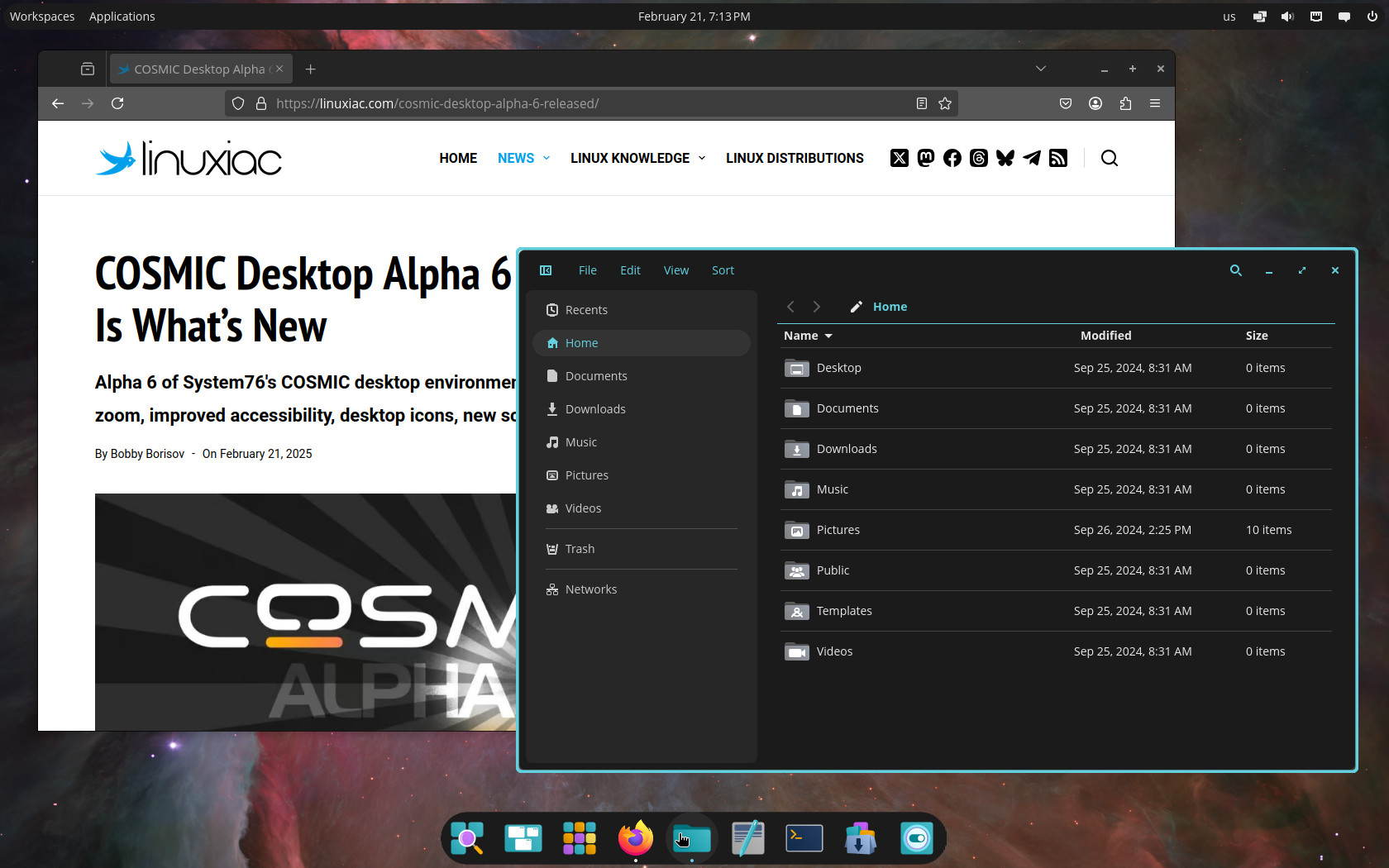Open the file manager search icon
Screen dimensions: 1389x868
pyautogui.click(x=1236, y=270)
